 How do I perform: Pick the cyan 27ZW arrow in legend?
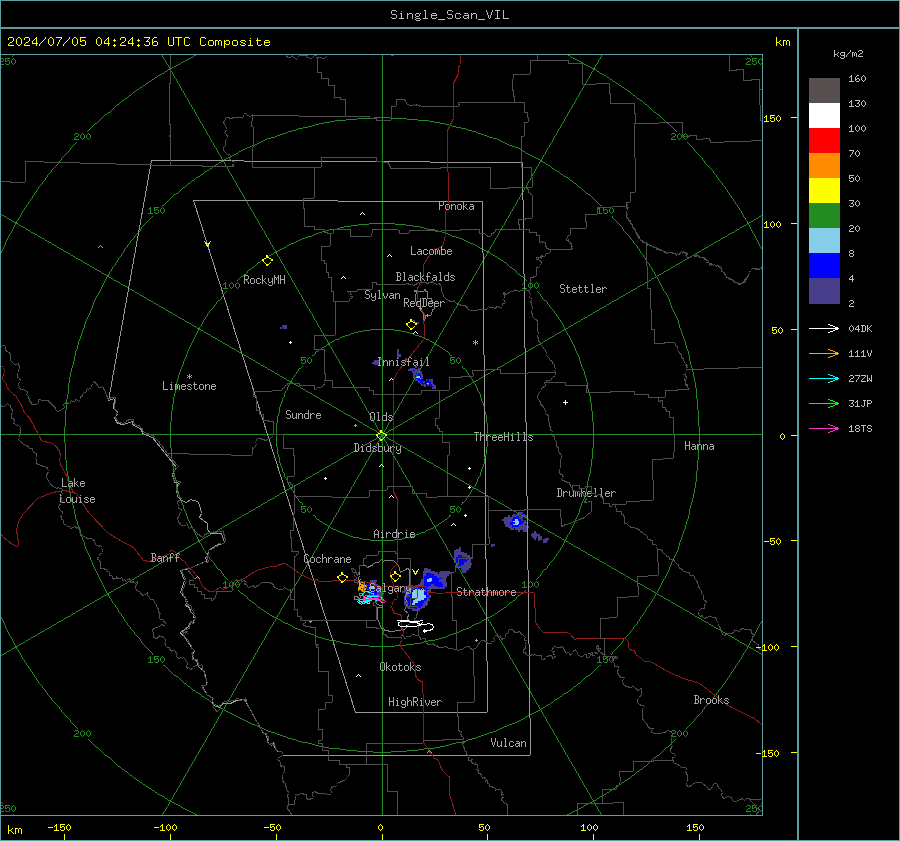(x=824, y=379)
